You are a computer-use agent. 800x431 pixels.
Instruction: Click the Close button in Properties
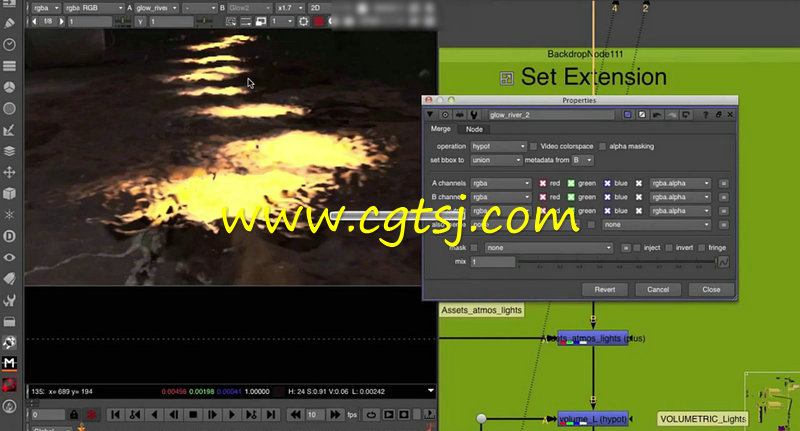point(711,290)
